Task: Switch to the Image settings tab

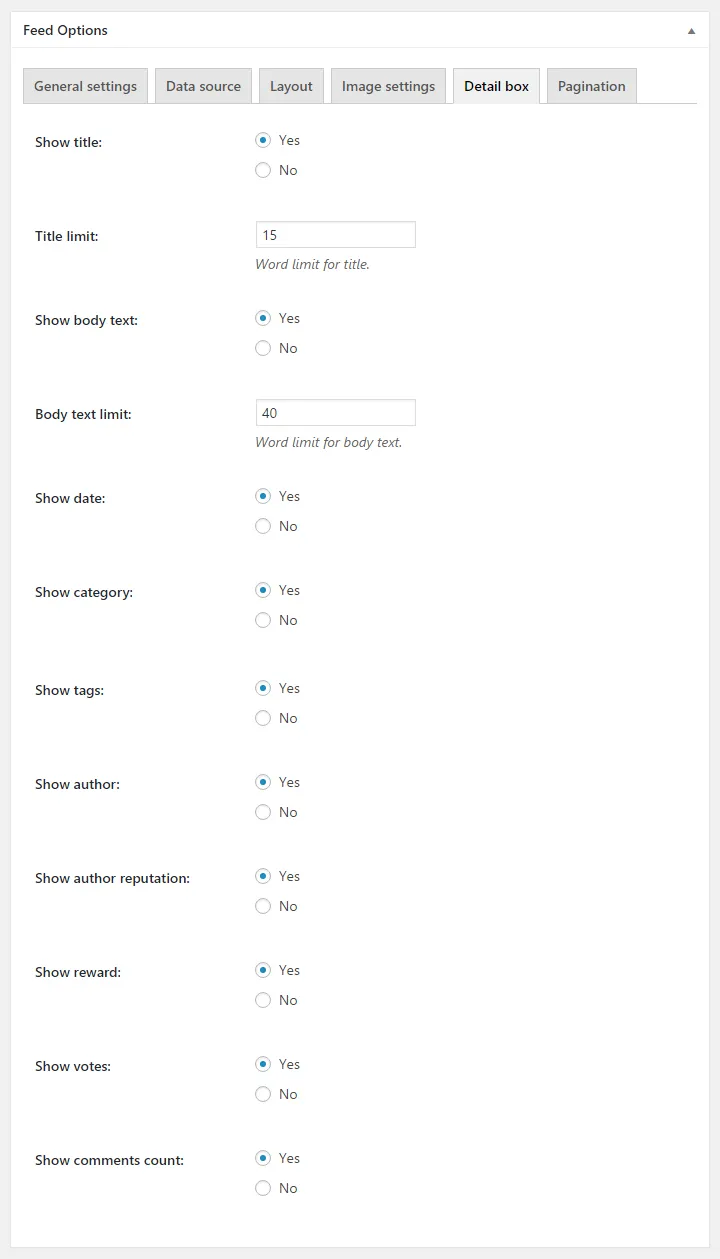Action: point(388,86)
